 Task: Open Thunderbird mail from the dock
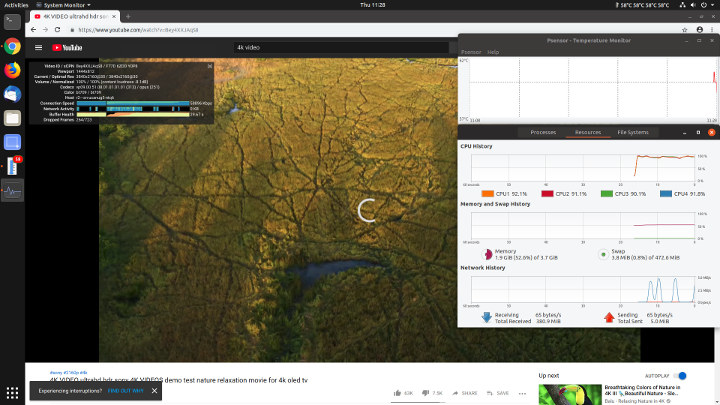pyautogui.click(x=12, y=94)
